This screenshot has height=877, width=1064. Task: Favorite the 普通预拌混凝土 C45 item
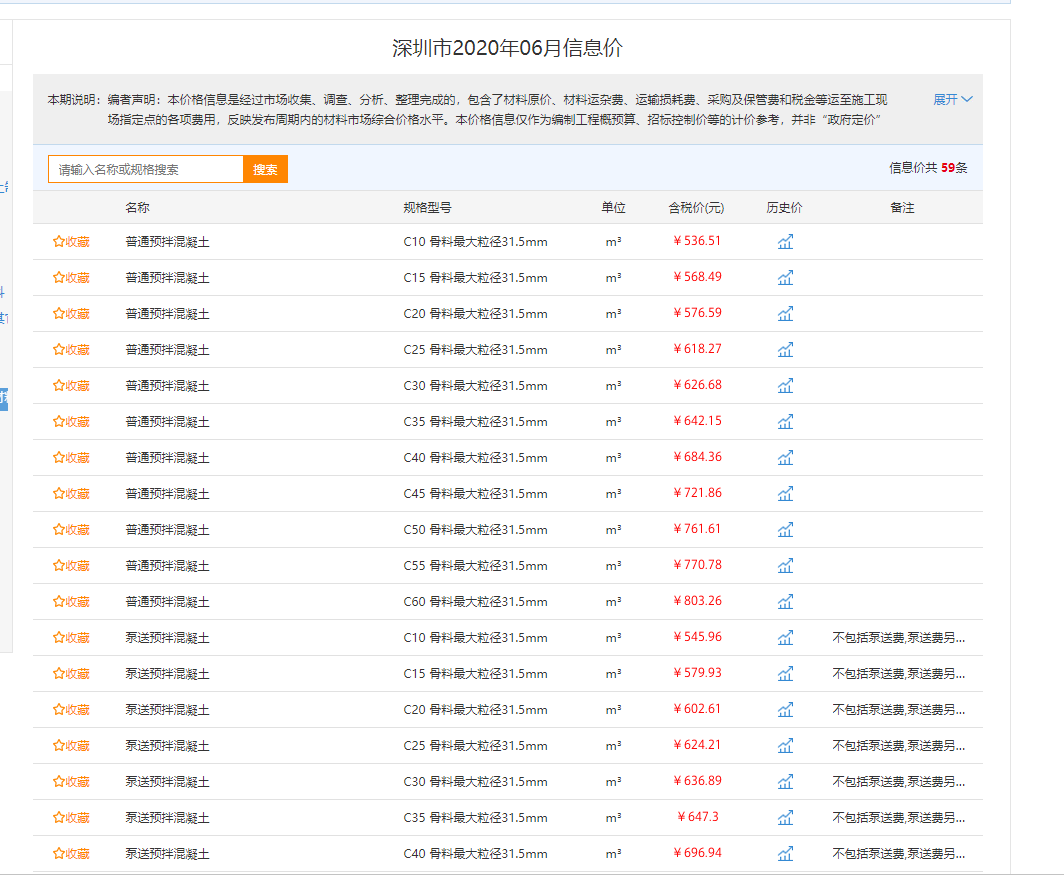tap(71, 493)
